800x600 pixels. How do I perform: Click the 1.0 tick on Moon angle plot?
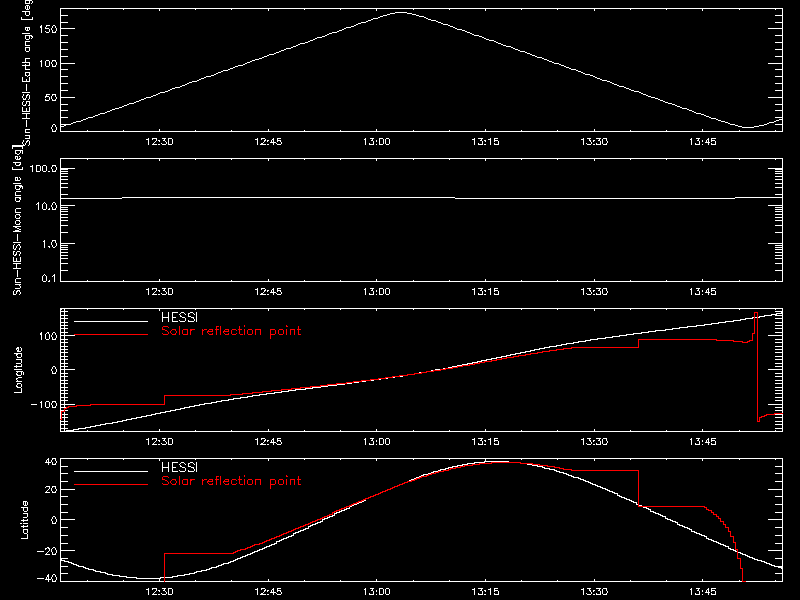(49, 244)
